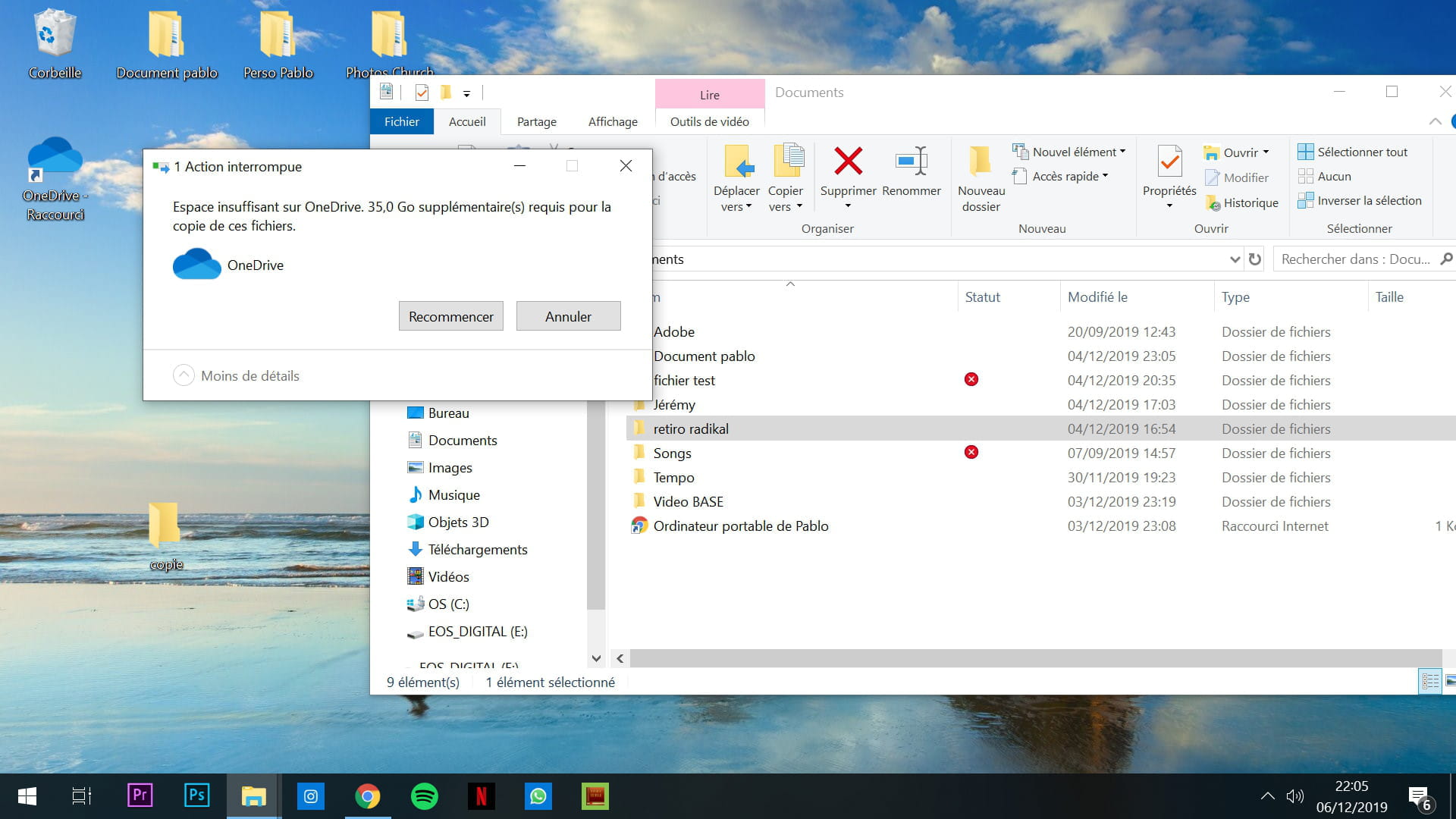Screen dimensions: 1456x819
Task: Click the Historique ribbon button
Action: (1241, 202)
